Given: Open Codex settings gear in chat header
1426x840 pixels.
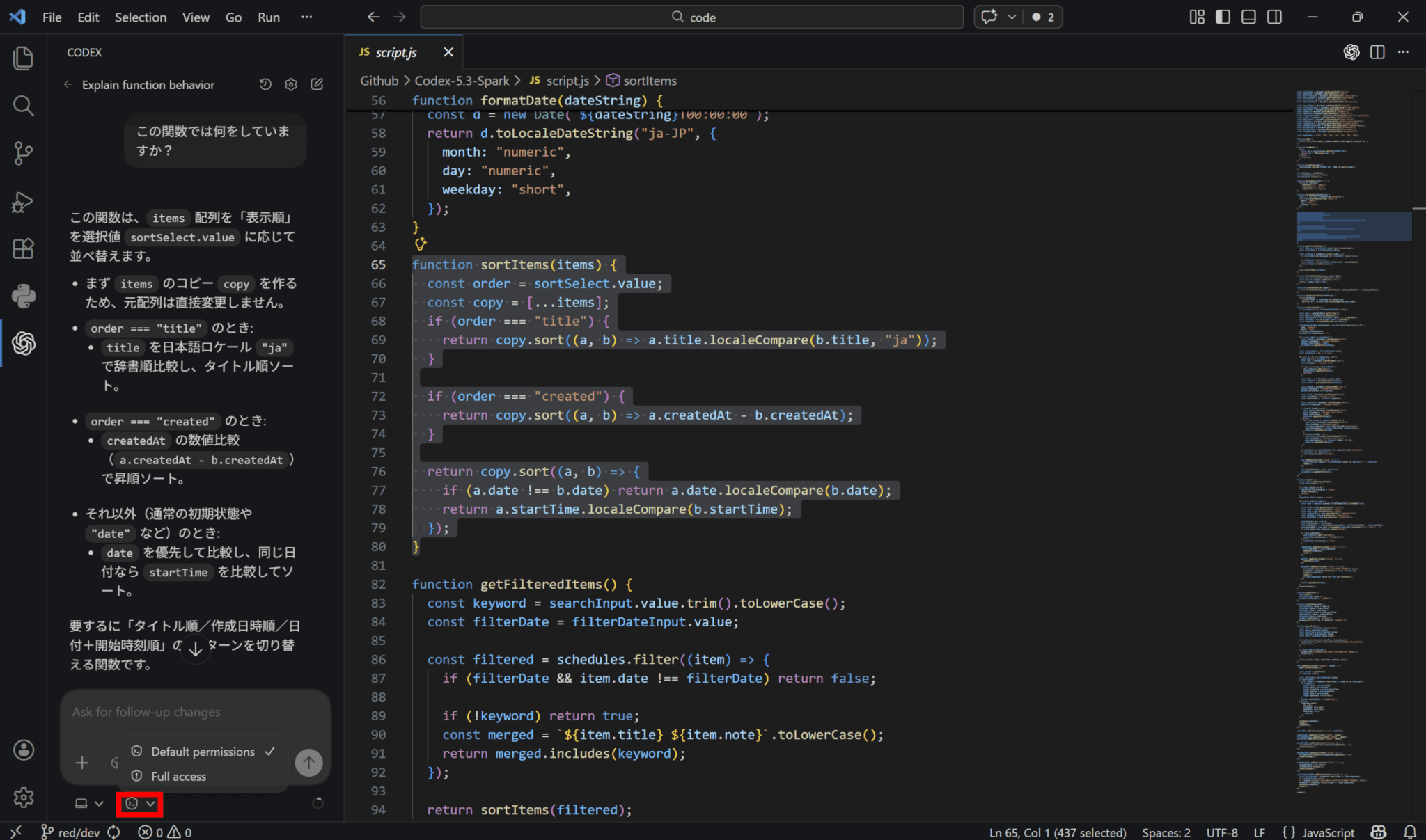Looking at the screenshot, I should (x=291, y=84).
